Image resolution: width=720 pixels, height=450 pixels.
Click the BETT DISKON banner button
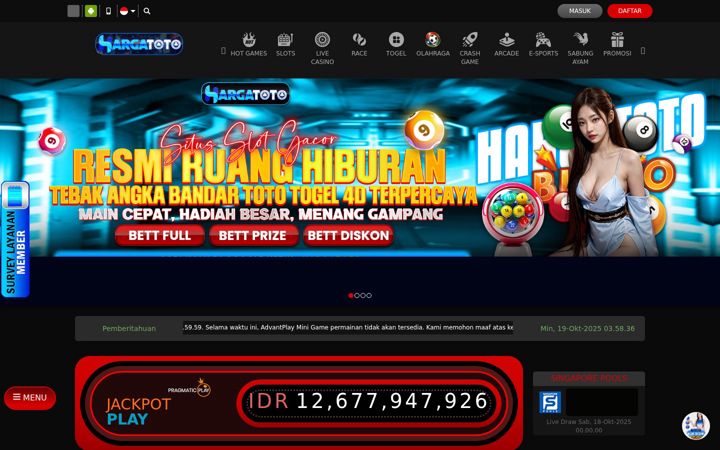[348, 235]
